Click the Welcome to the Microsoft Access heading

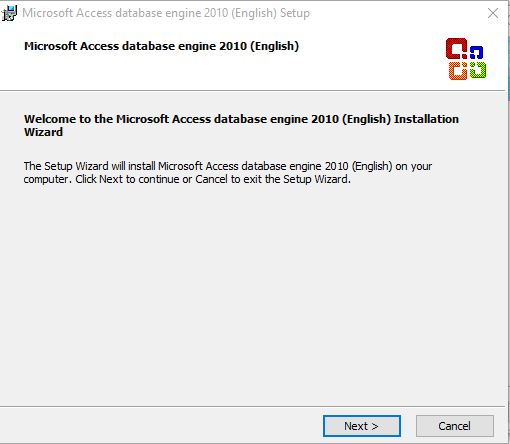tap(241, 125)
